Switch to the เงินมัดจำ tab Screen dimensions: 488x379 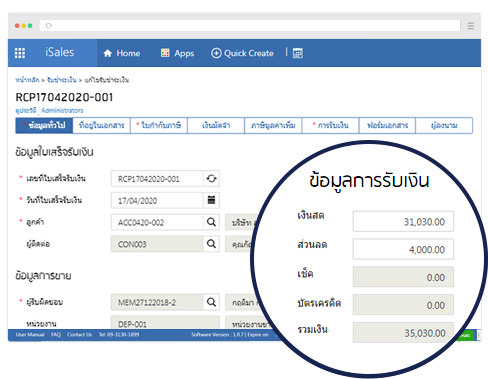216,125
